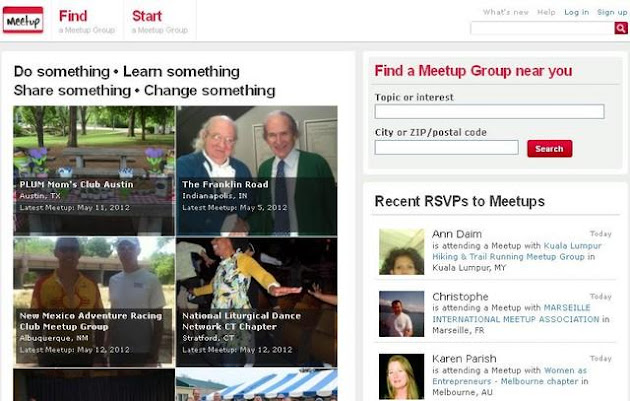Open Kuala Lumpur Hiking & Trail Running Meetup Group link
630x401 pixels.
click(x=516, y=251)
